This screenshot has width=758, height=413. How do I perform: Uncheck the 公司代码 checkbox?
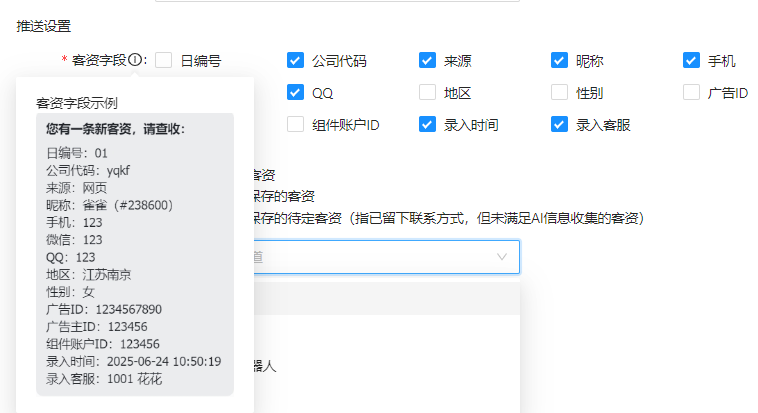click(295, 60)
